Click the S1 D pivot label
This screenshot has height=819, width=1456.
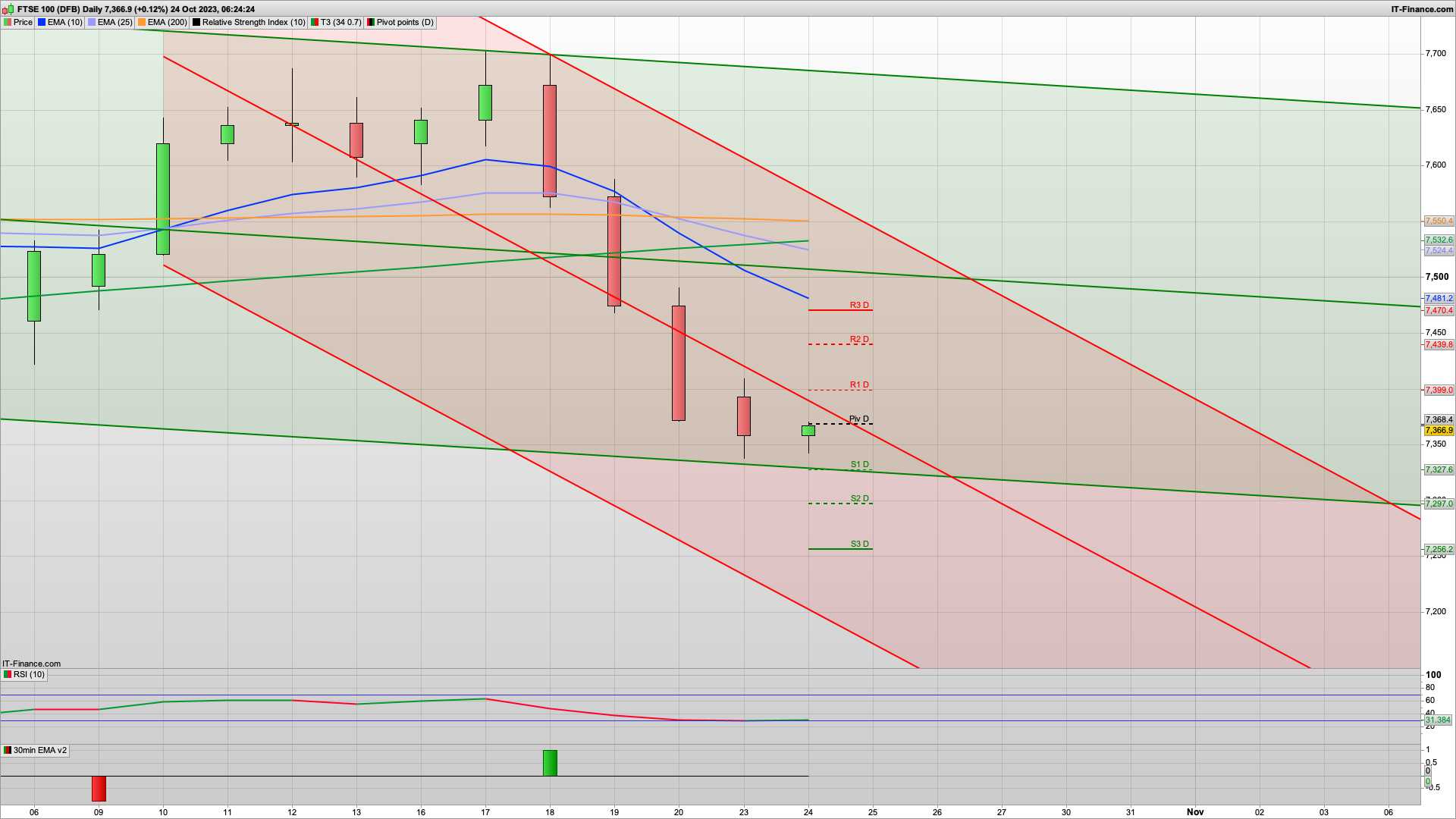859,464
